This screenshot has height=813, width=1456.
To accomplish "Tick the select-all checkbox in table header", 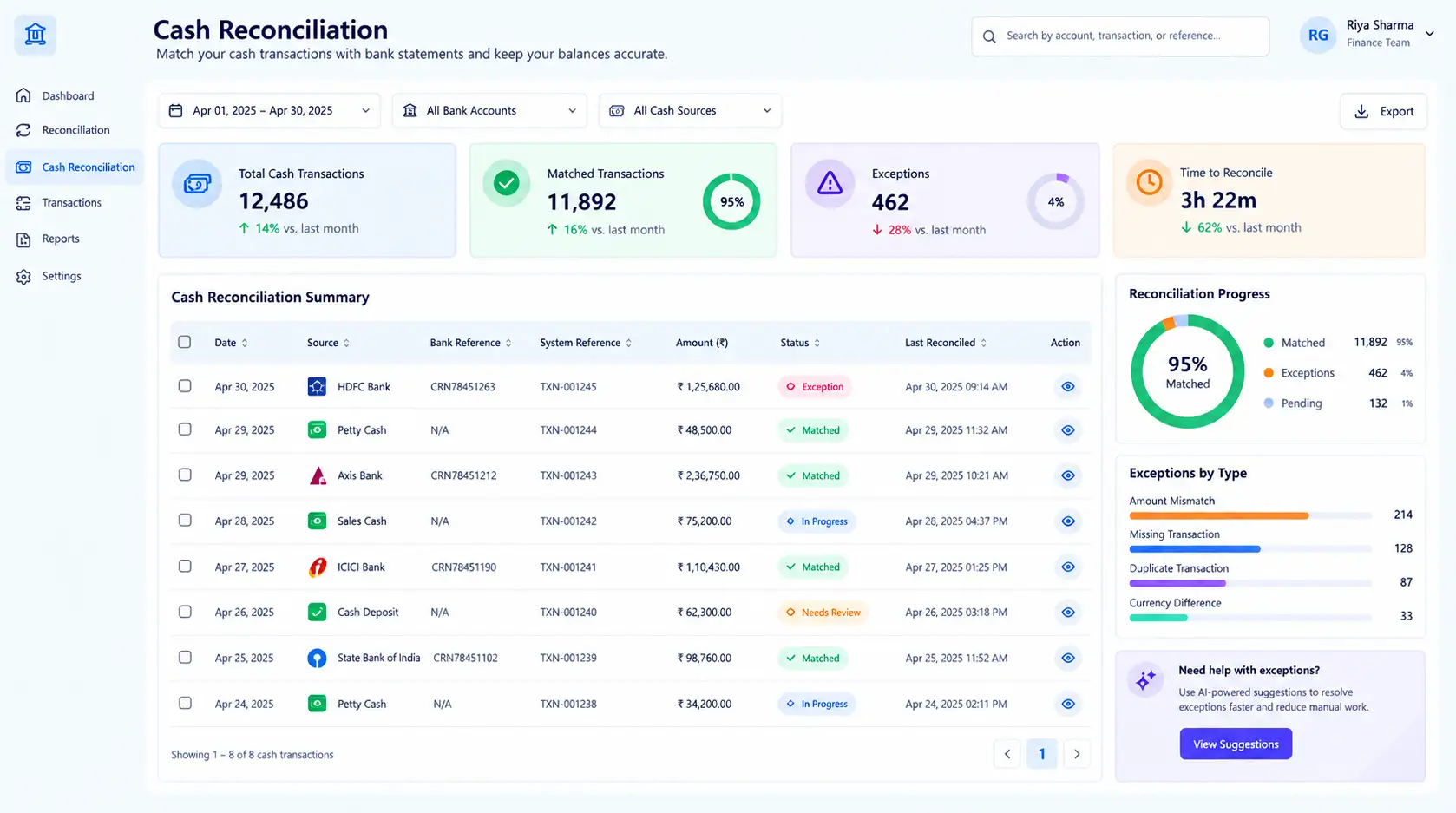I will coord(185,342).
